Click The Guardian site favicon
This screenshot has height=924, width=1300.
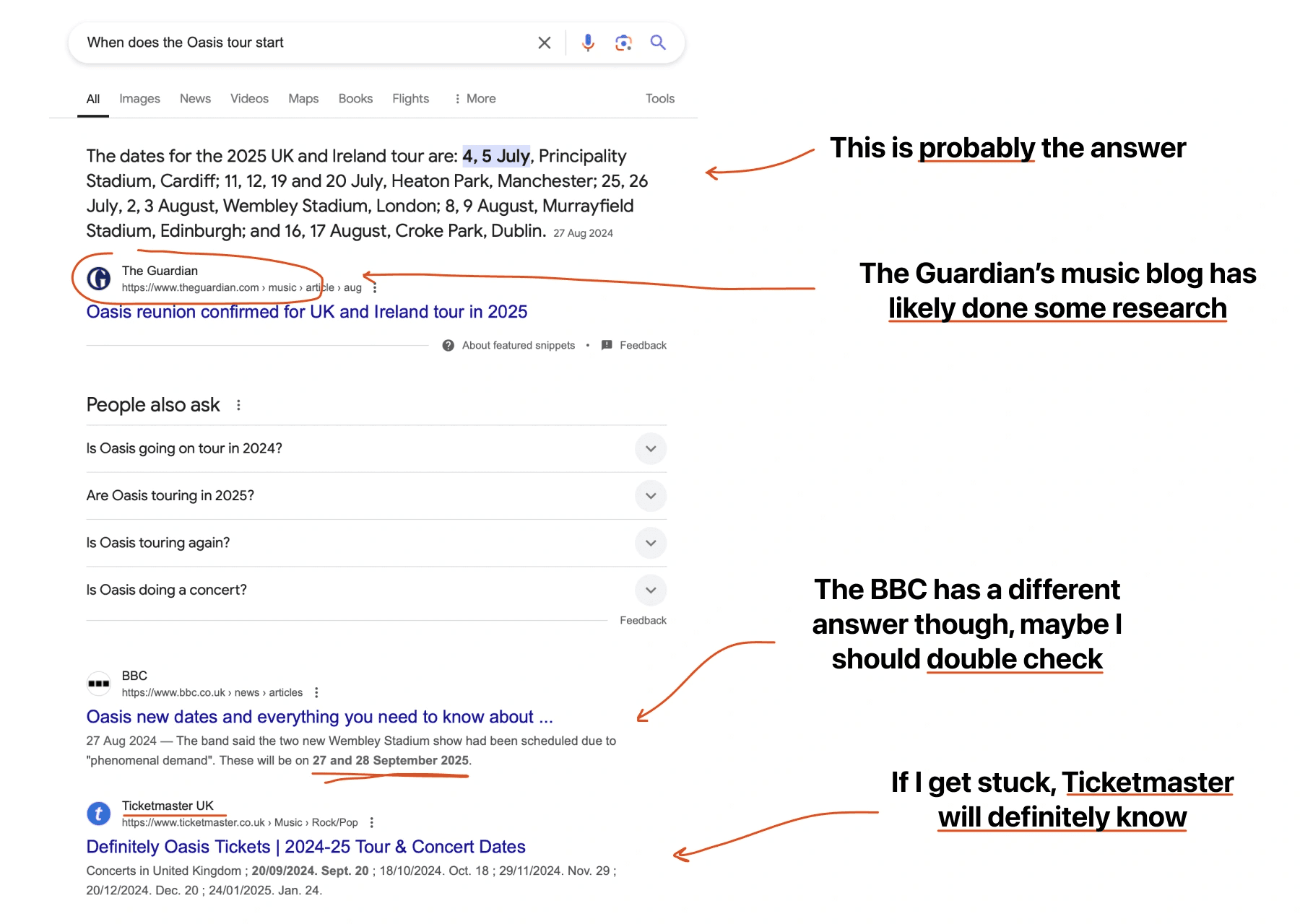coord(99,279)
